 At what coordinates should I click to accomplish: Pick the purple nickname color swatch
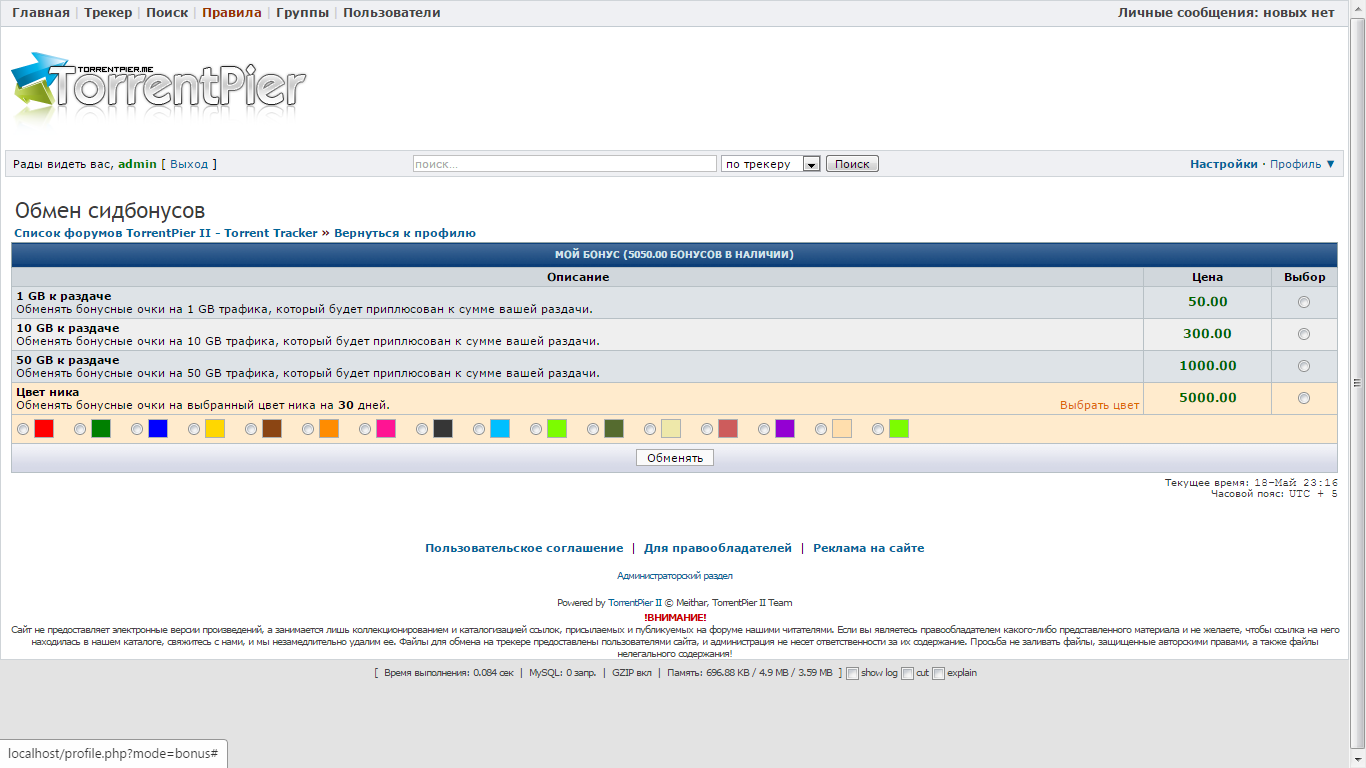pos(784,429)
